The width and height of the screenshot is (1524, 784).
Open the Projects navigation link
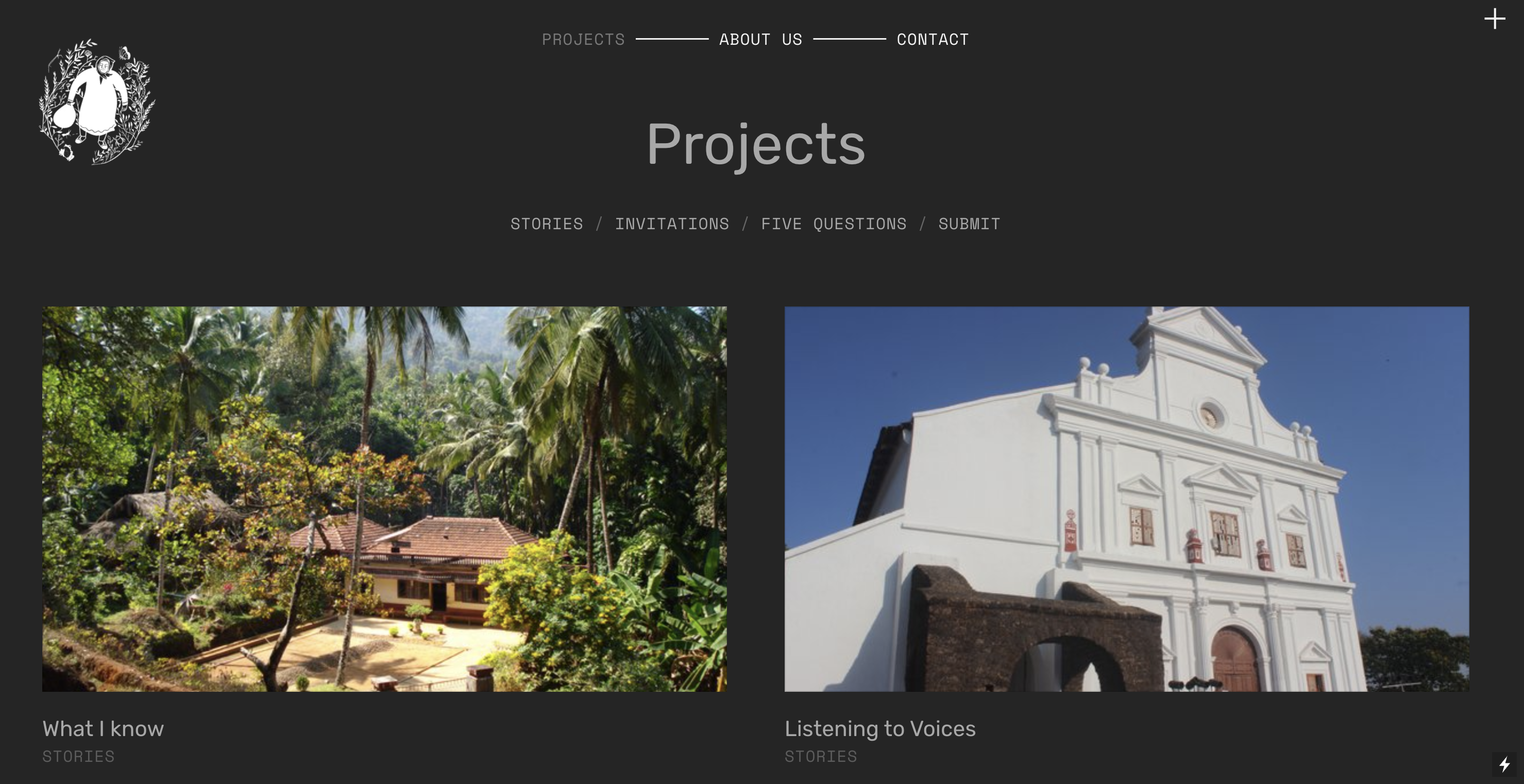click(583, 39)
